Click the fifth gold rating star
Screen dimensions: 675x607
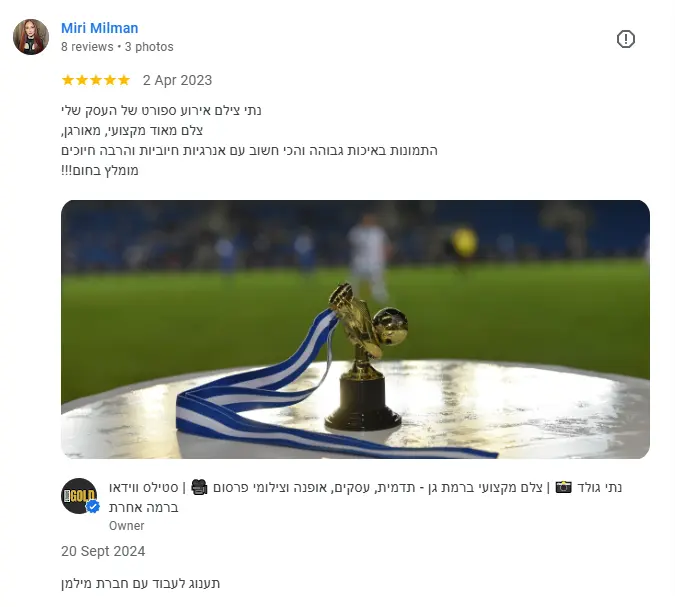(124, 80)
